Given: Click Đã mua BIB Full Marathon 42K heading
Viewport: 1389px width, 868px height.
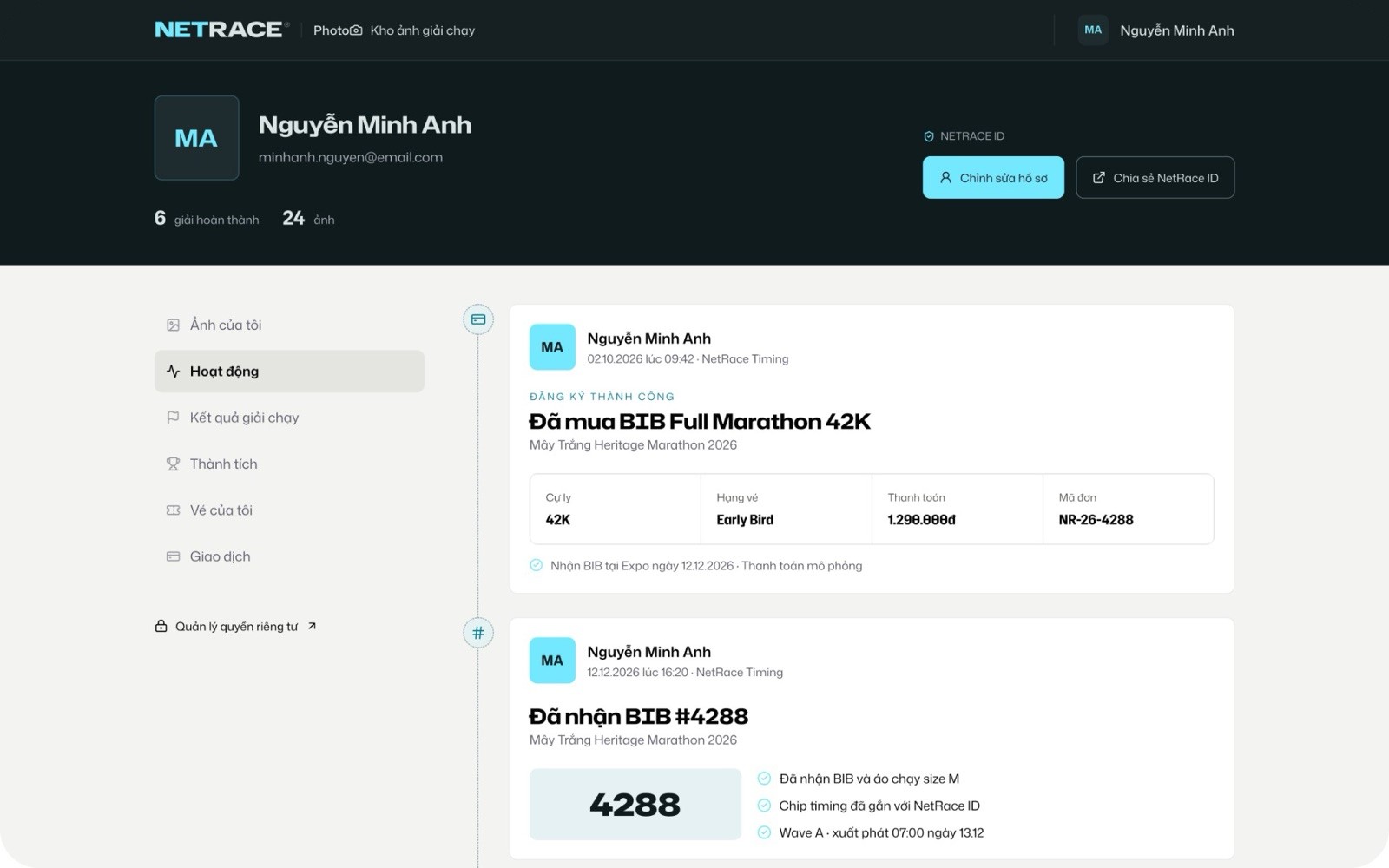Looking at the screenshot, I should tap(700, 422).
